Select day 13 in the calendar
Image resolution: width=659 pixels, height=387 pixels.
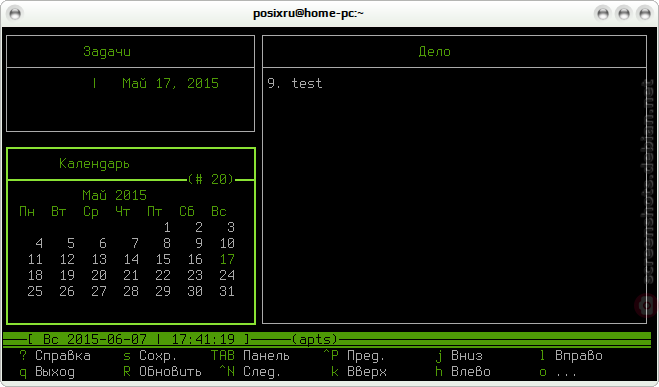point(99,259)
